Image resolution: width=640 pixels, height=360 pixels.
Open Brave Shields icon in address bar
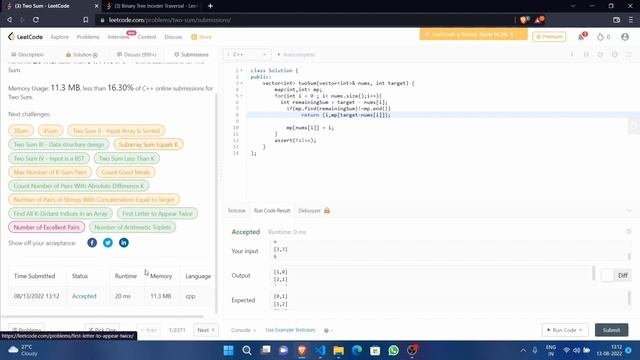point(524,20)
